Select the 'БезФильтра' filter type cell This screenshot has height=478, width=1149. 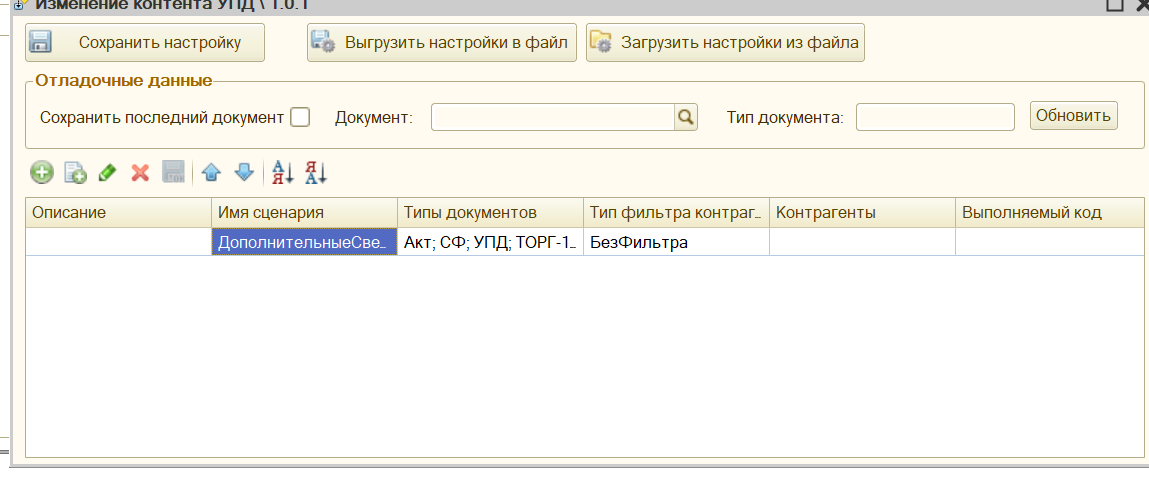click(675, 242)
